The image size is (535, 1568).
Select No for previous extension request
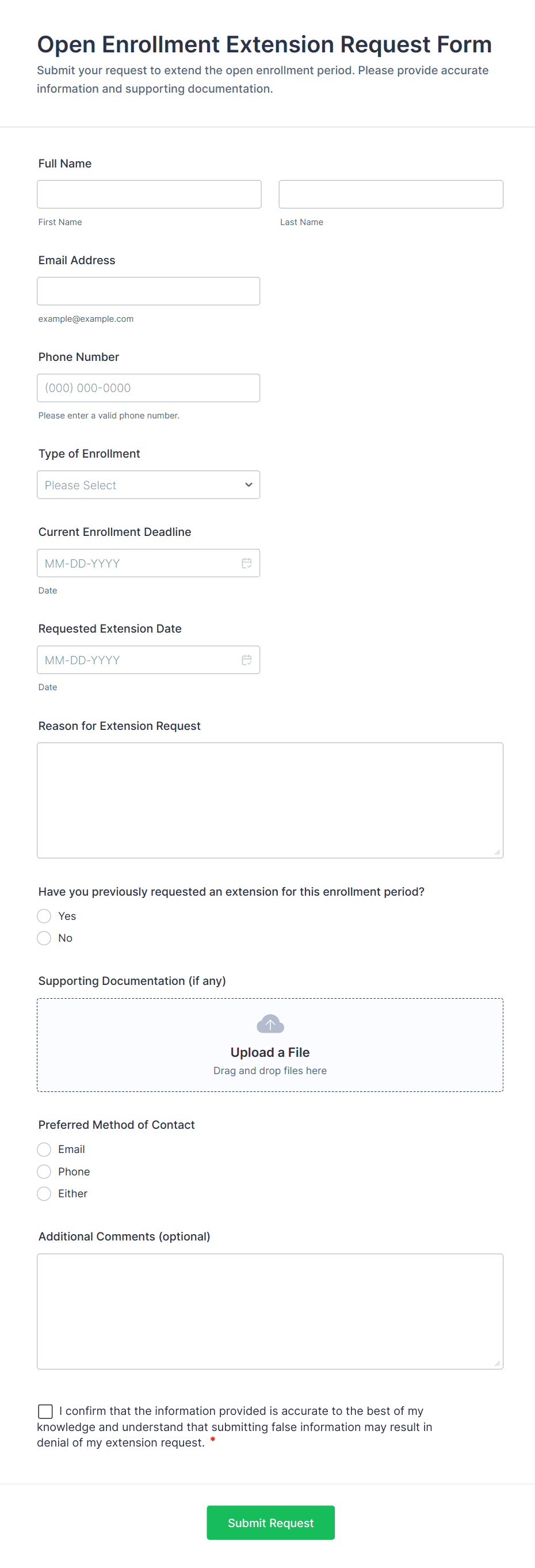coord(44,938)
